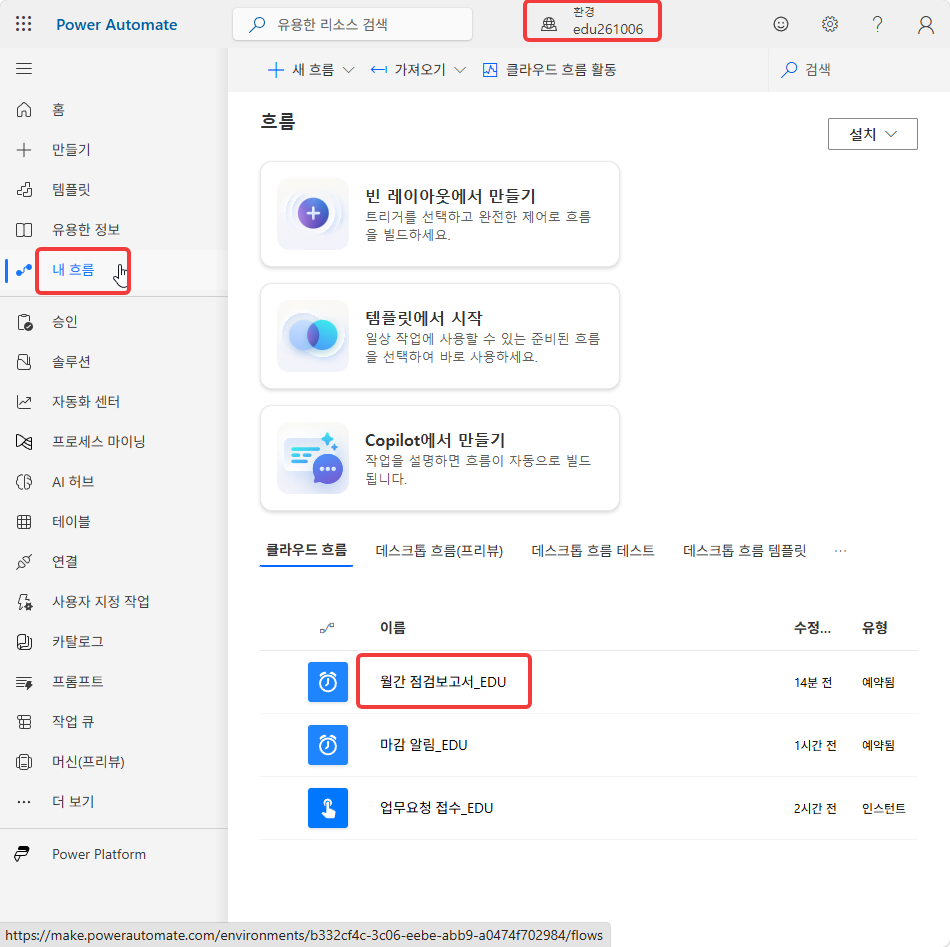
Task: Open the app launcher waffle icon
Action: 24,24
